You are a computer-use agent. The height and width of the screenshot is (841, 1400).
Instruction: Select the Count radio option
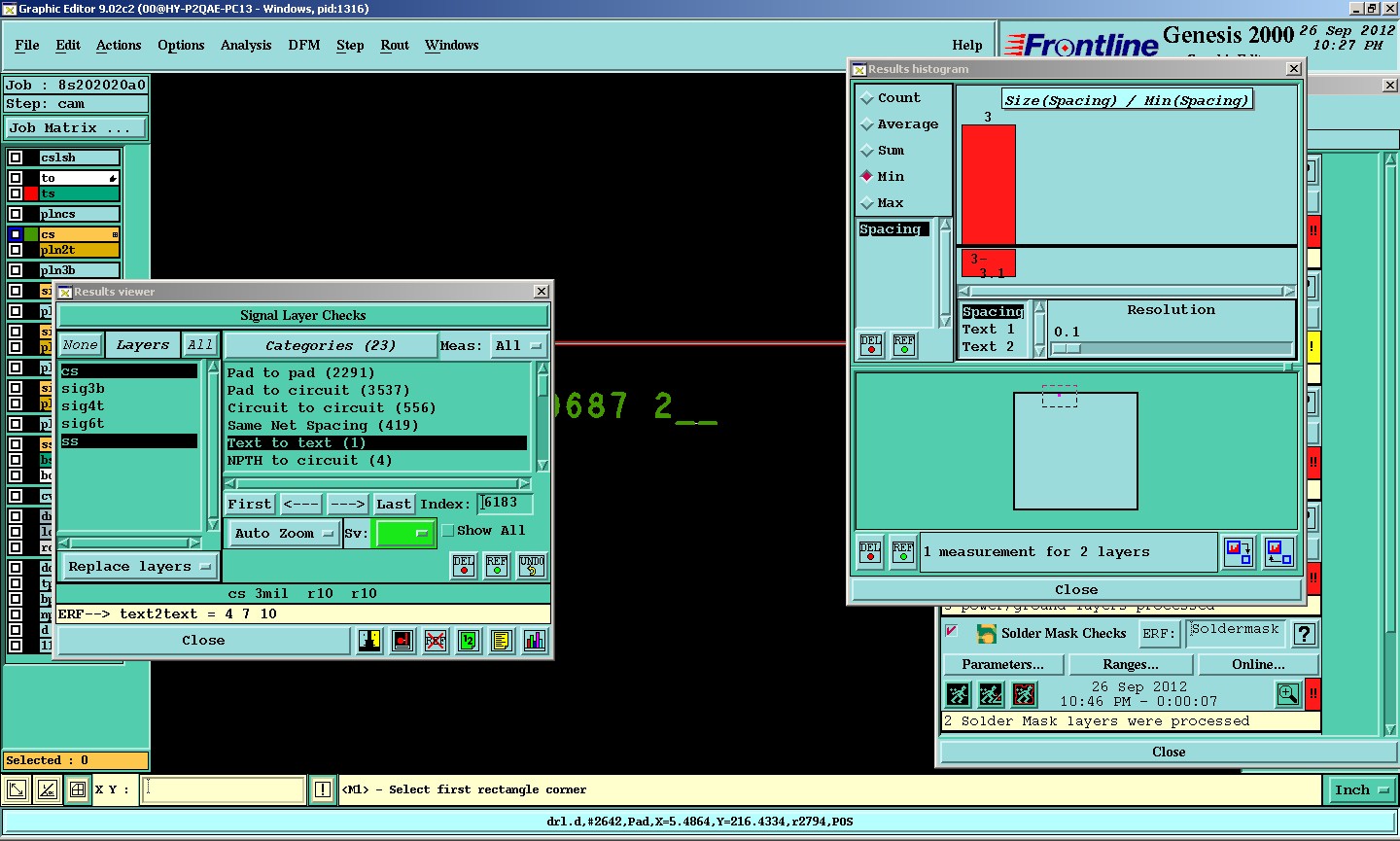click(x=867, y=98)
